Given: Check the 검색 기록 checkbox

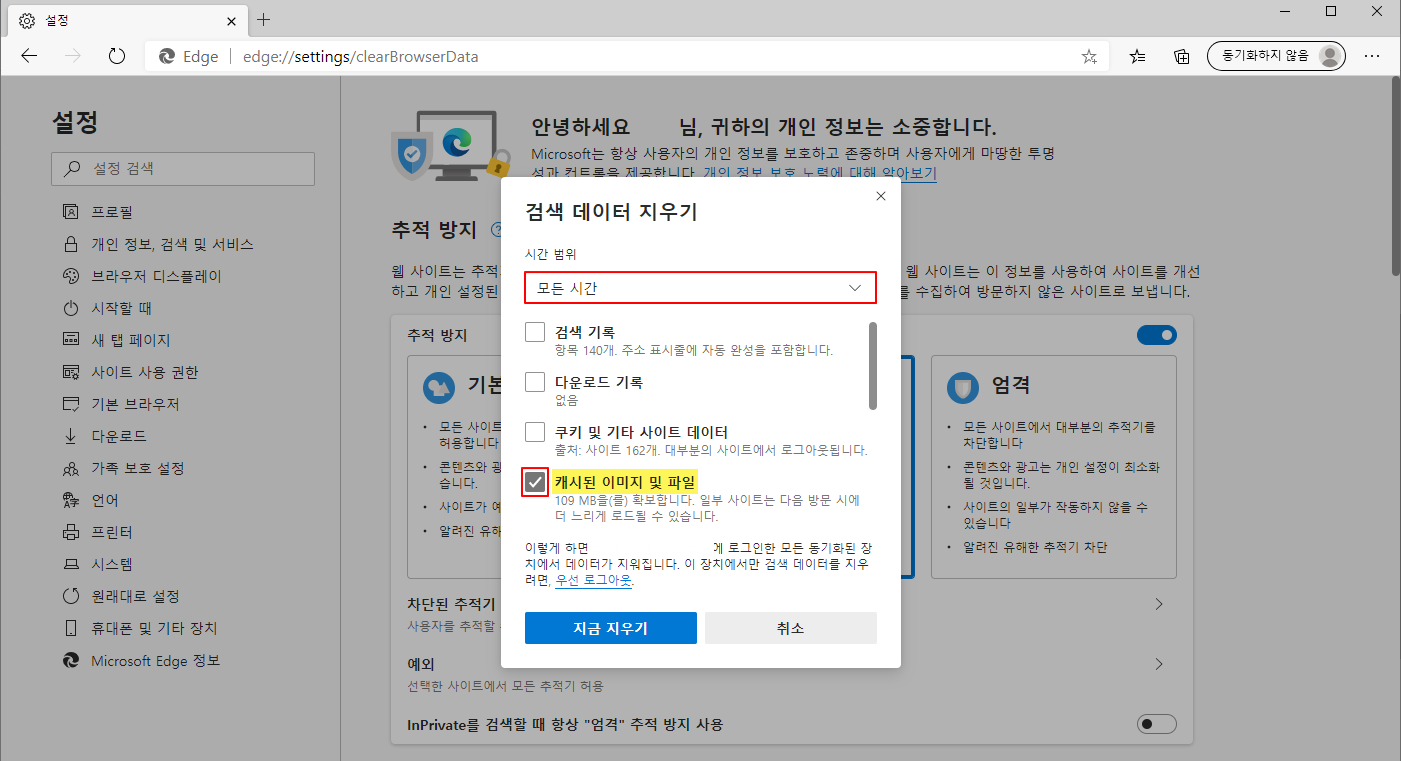Looking at the screenshot, I should coord(535,332).
